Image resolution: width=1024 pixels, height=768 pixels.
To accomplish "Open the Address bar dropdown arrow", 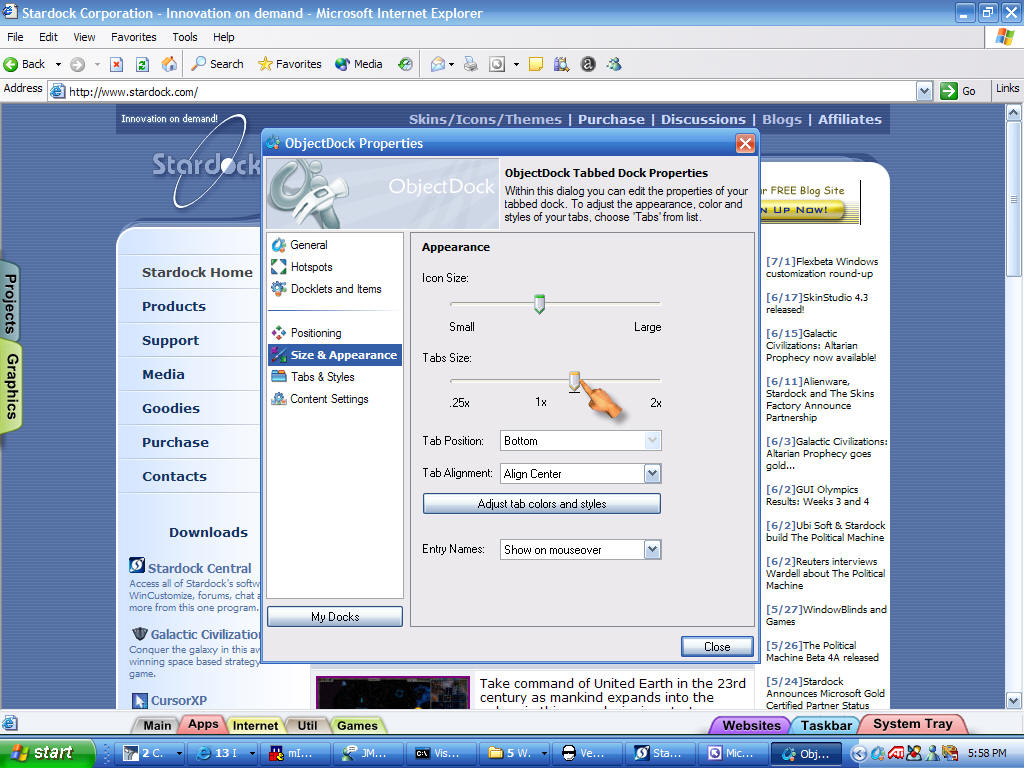I will (924, 91).
